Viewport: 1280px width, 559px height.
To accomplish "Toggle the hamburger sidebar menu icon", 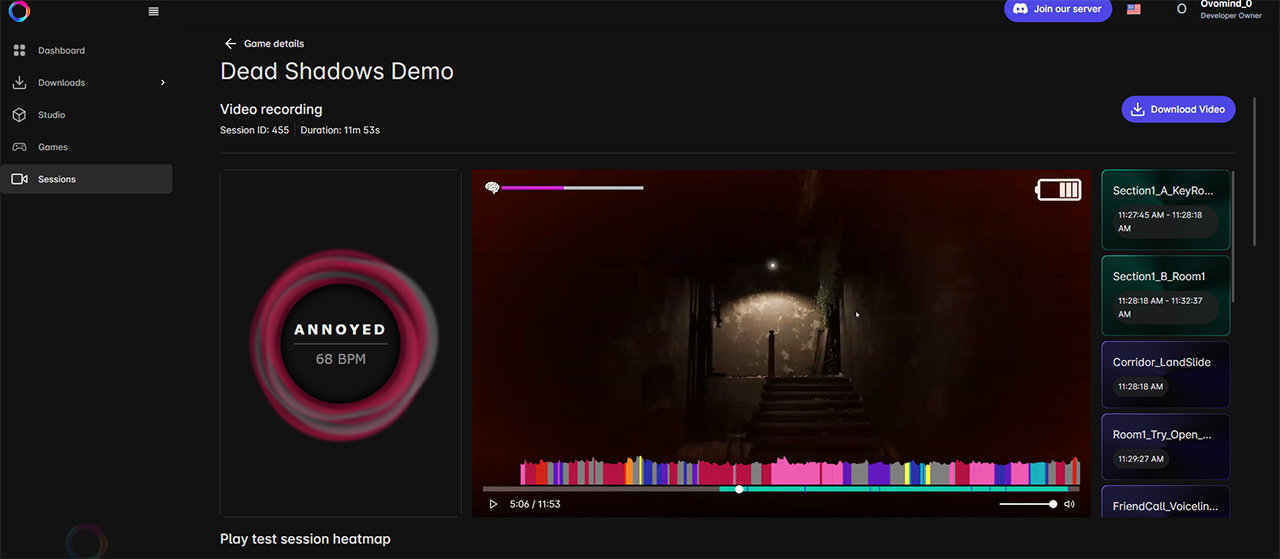I will tap(153, 12).
